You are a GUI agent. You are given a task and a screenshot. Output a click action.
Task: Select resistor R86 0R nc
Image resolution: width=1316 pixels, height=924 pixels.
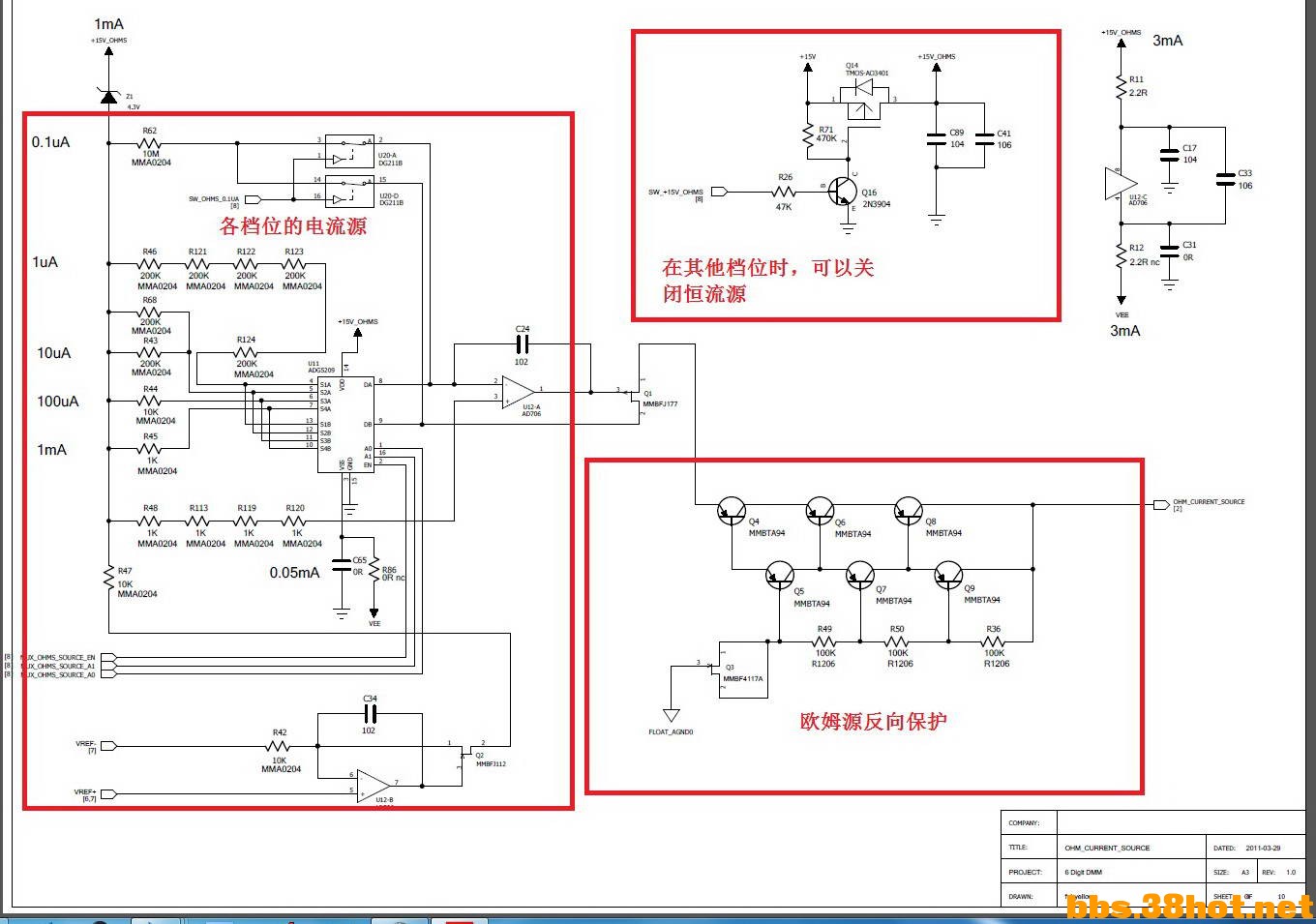point(374,571)
